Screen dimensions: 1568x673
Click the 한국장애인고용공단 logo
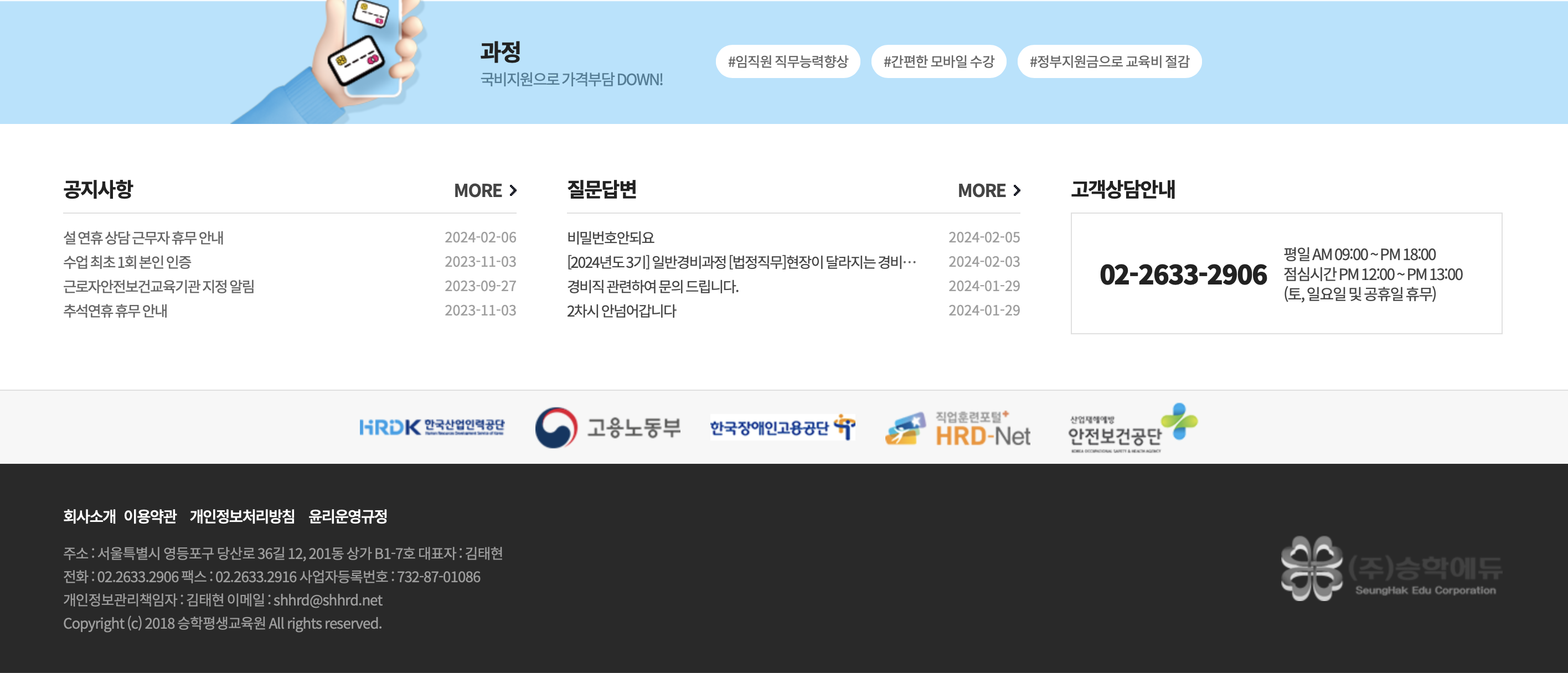(782, 427)
